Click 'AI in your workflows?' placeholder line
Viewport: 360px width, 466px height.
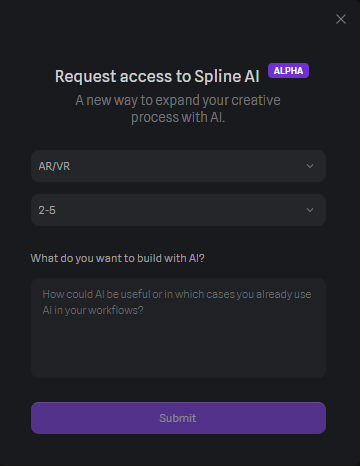(93, 310)
